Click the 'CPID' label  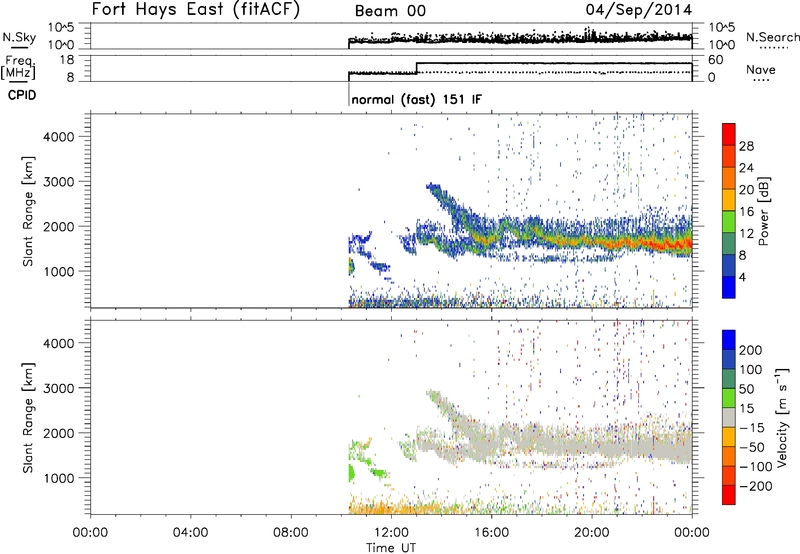tap(22, 95)
